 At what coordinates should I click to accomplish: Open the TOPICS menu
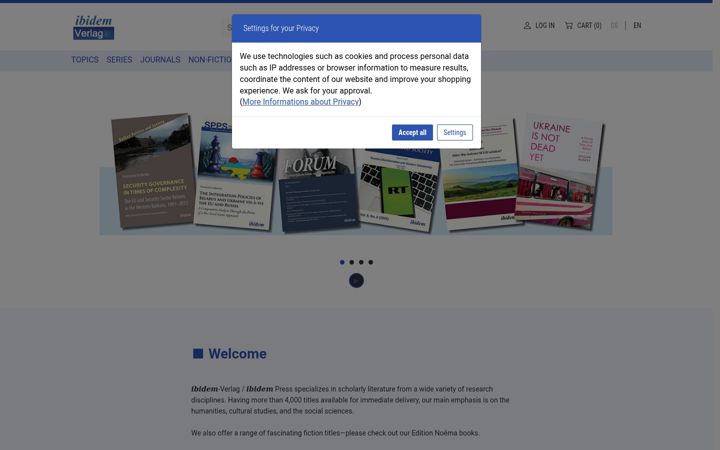[x=85, y=60]
